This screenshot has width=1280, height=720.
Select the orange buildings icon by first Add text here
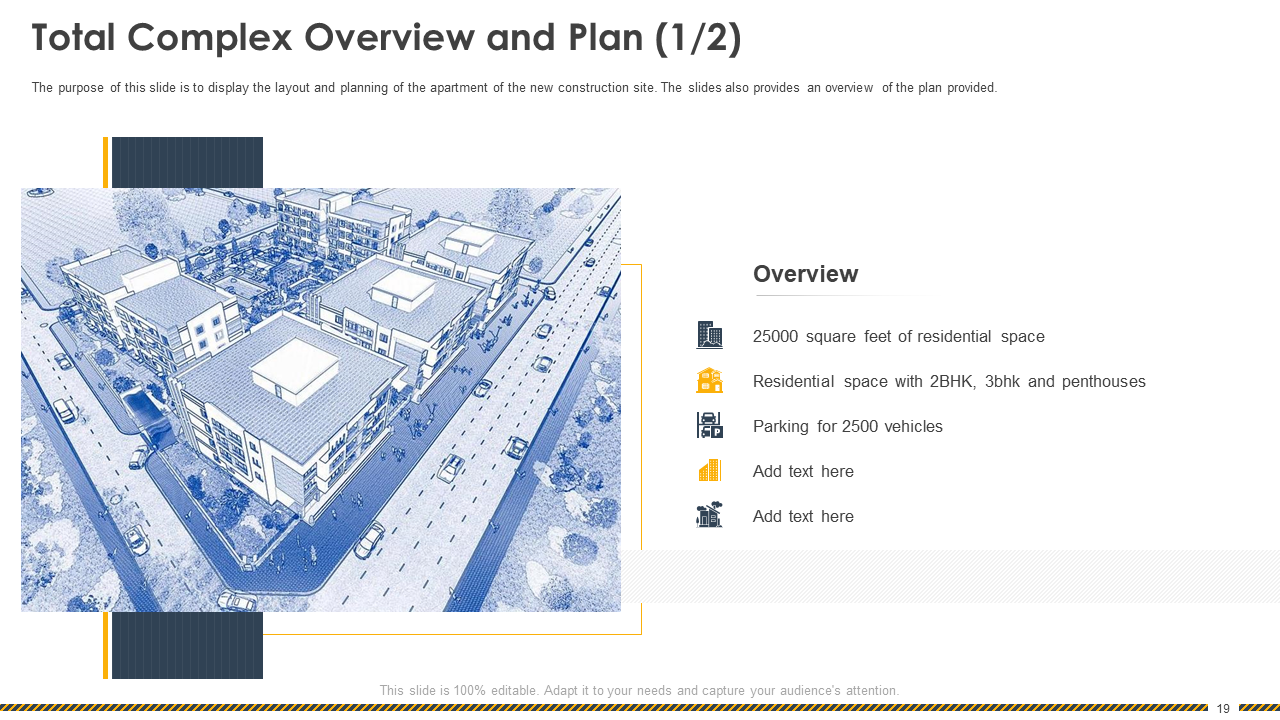tap(710, 471)
